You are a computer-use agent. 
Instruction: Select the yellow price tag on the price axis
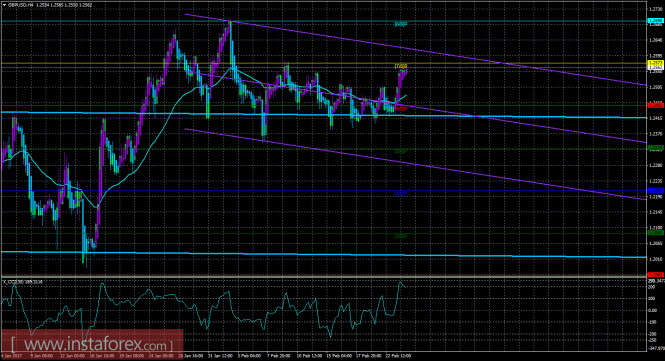pyautogui.click(x=656, y=63)
